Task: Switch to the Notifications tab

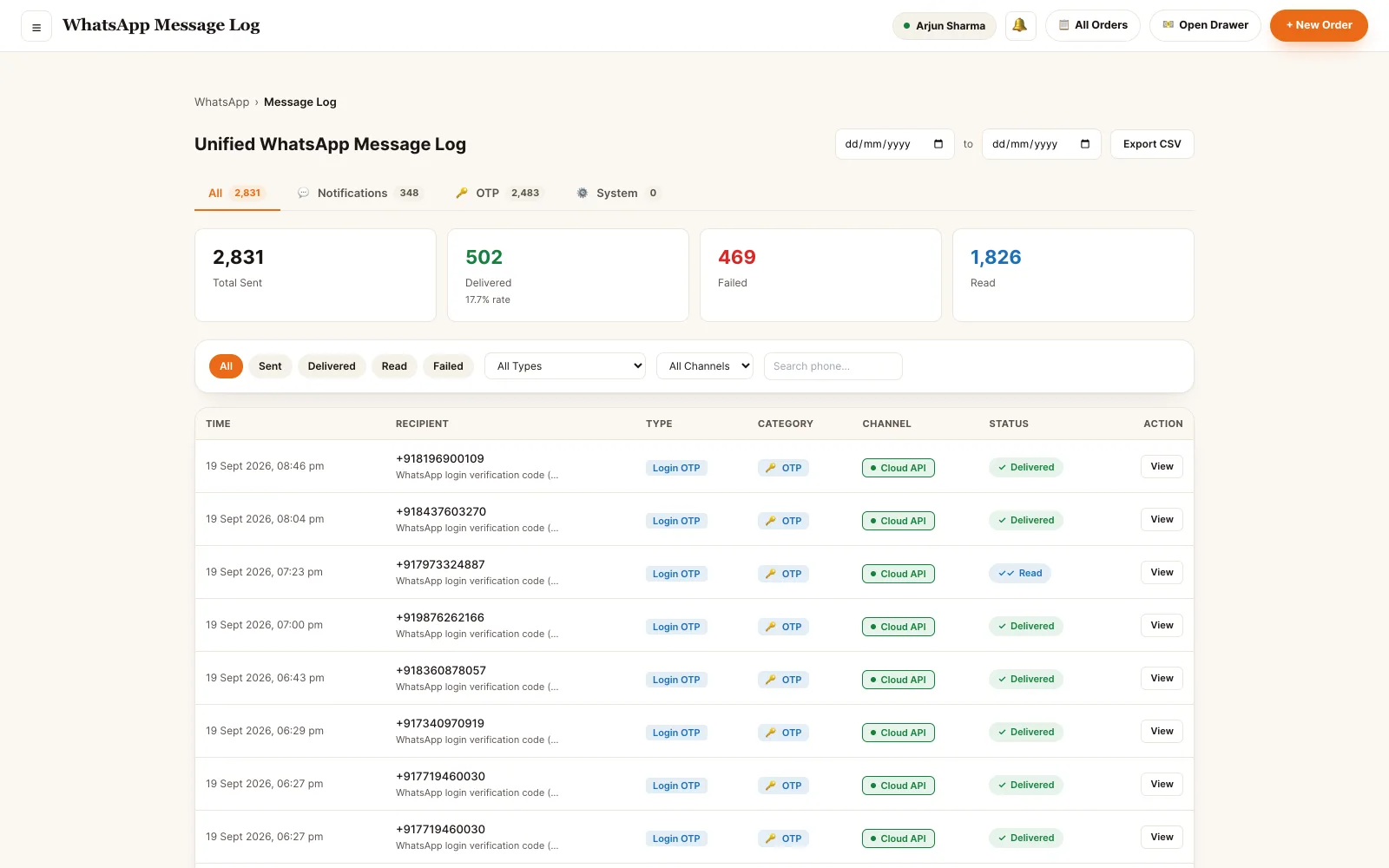Action: click(x=359, y=193)
